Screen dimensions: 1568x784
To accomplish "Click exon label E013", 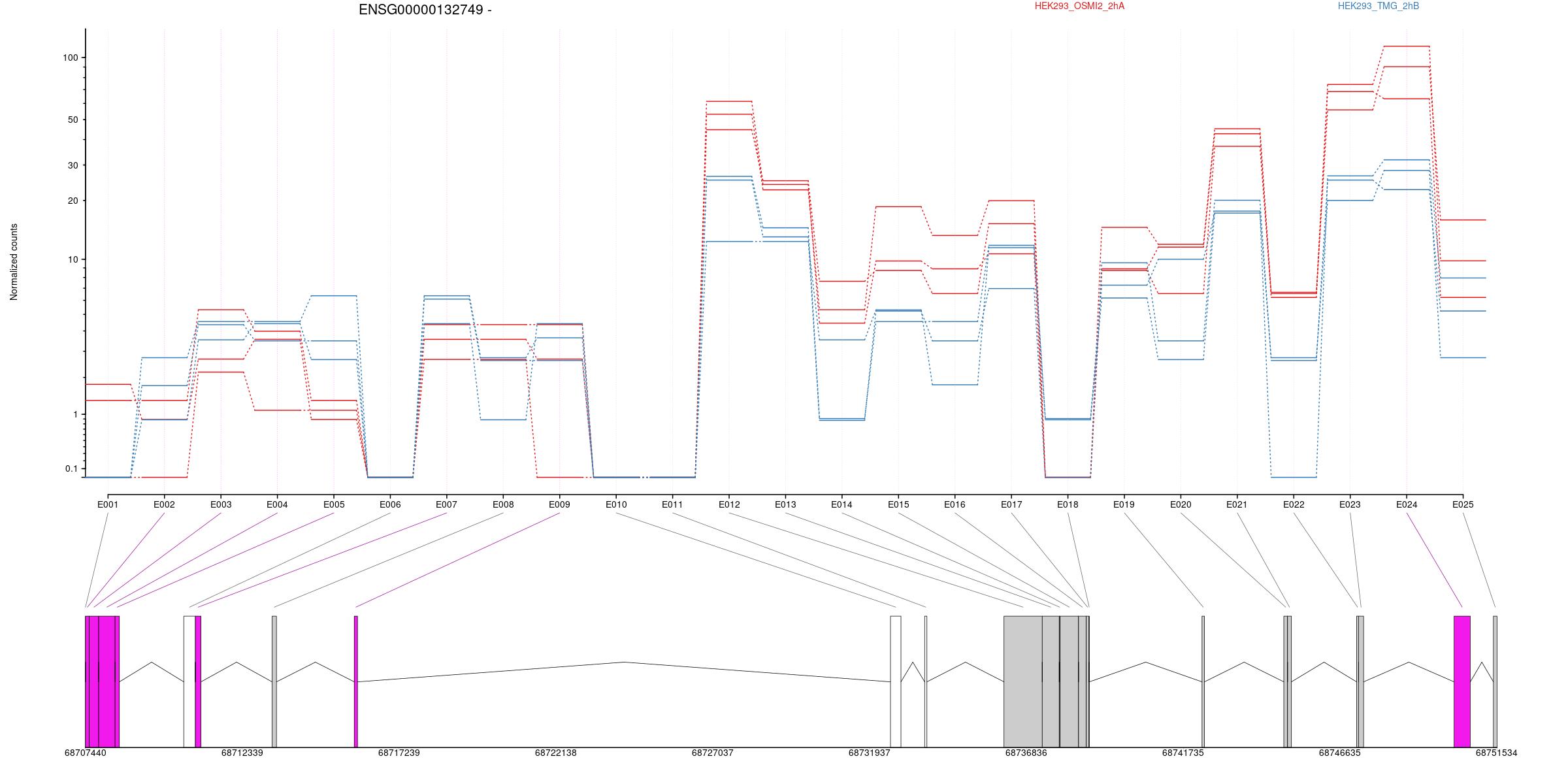I will (x=785, y=504).
